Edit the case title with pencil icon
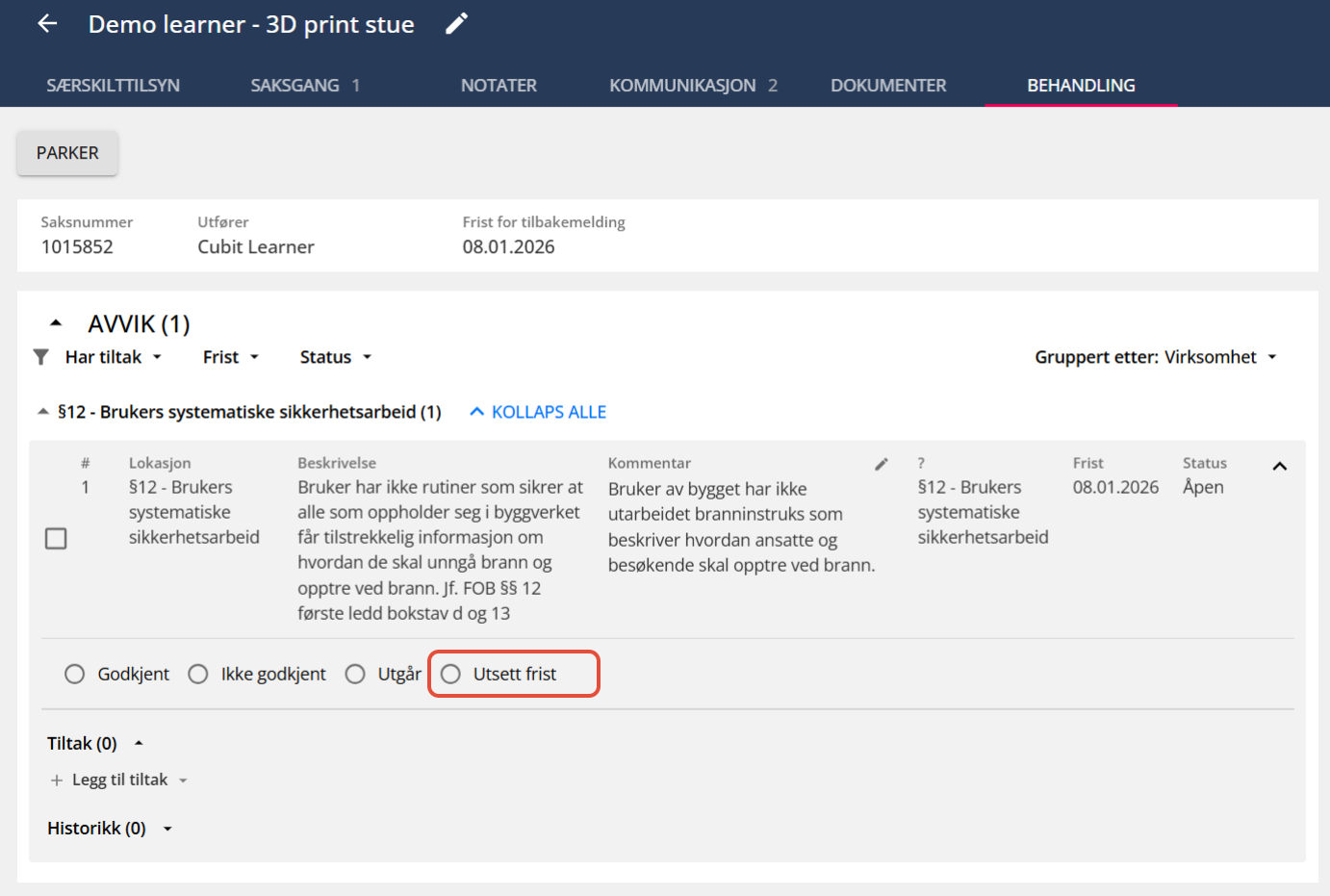1330x896 pixels. point(456,24)
